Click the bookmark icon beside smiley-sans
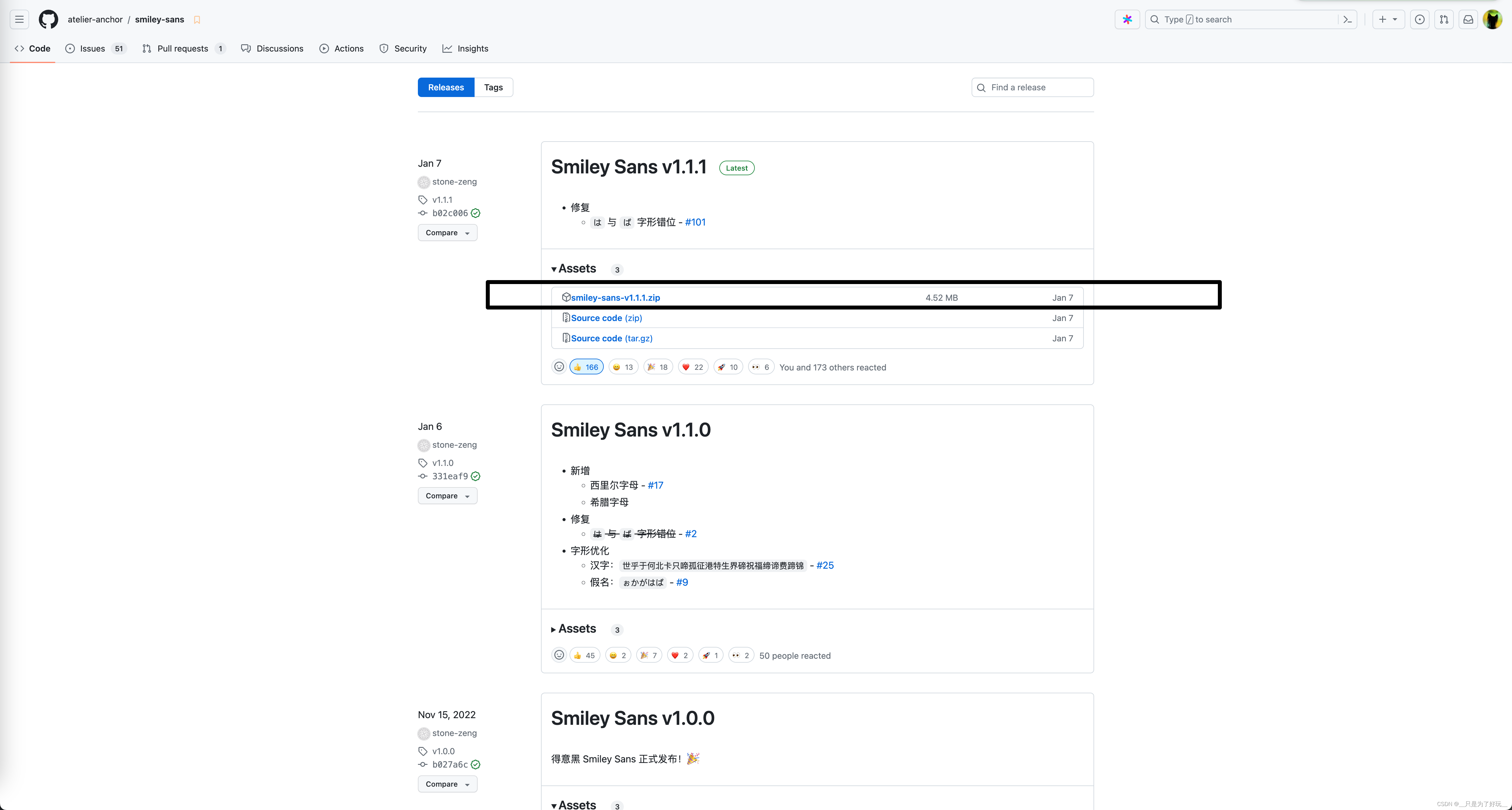 tap(197, 20)
